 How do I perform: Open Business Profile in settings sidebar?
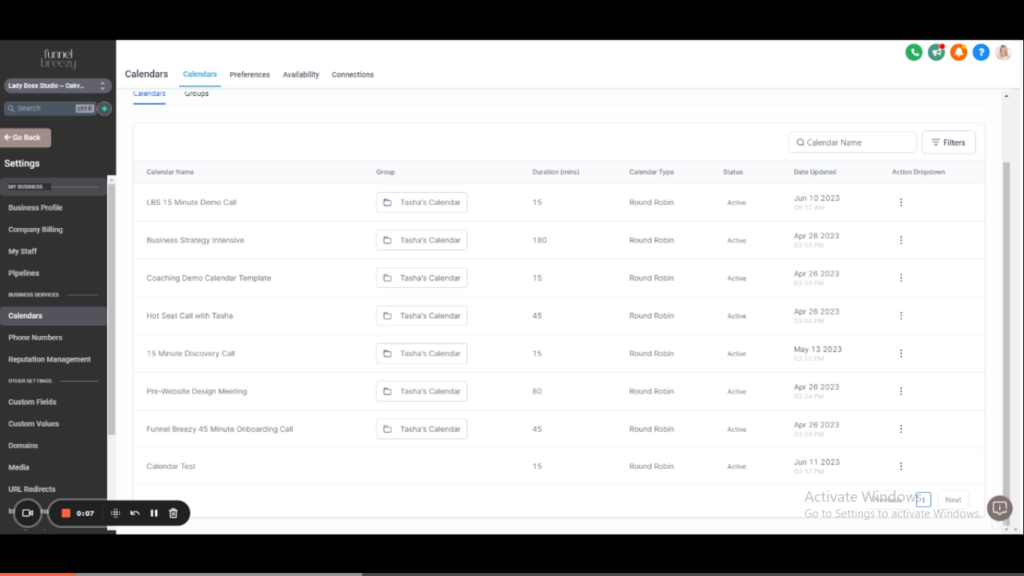(35, 208)
